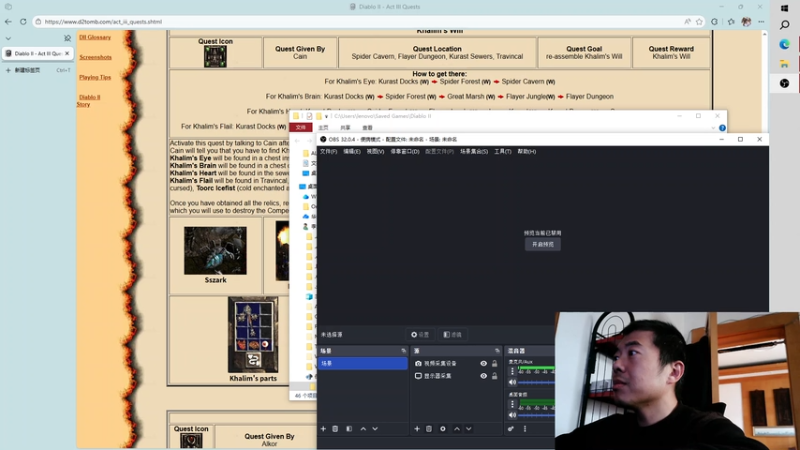Move source down in sources toolbar
Viewport: 800px width, 450px height.
point(468,429)
